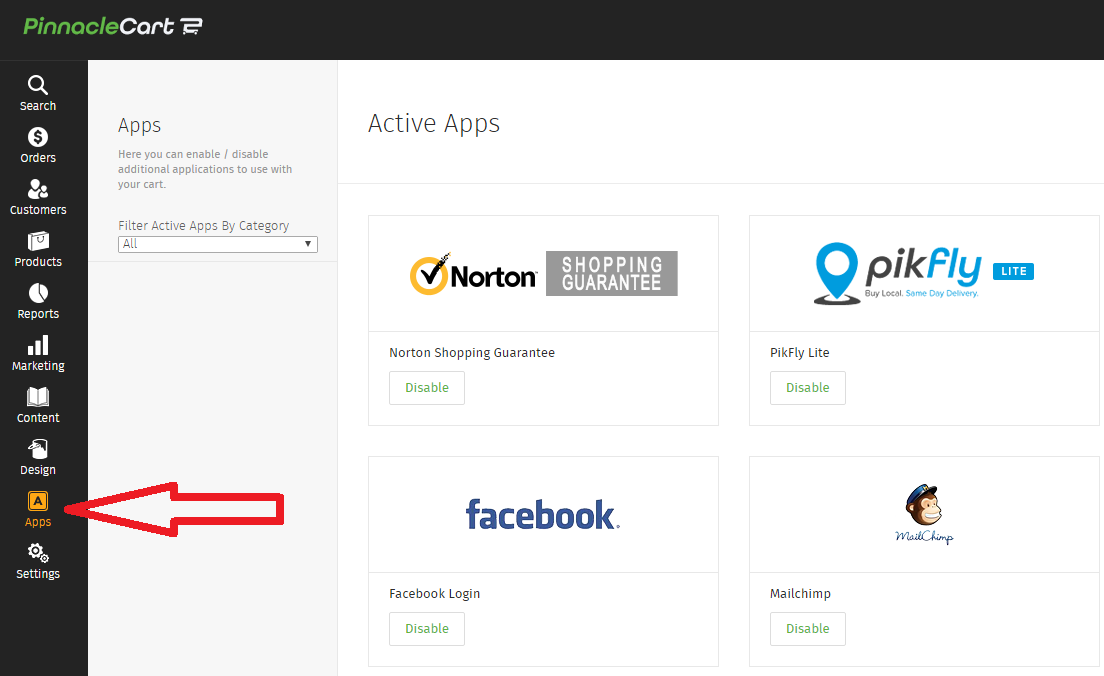Click the 'Active Apps' heading

click(x=434, y=124)
